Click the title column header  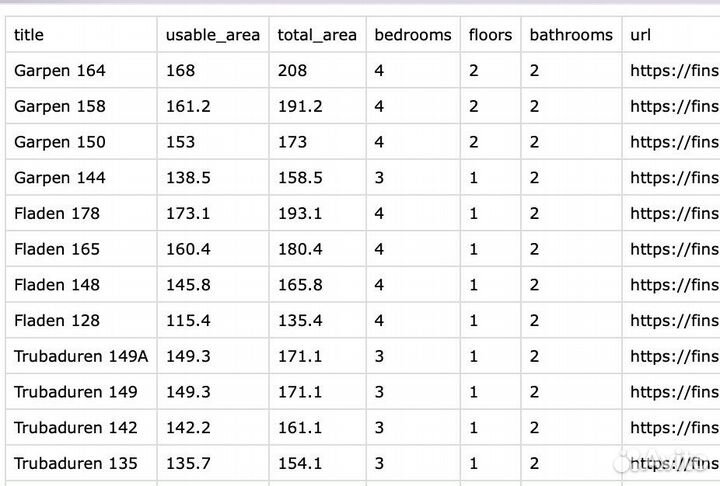29,35
